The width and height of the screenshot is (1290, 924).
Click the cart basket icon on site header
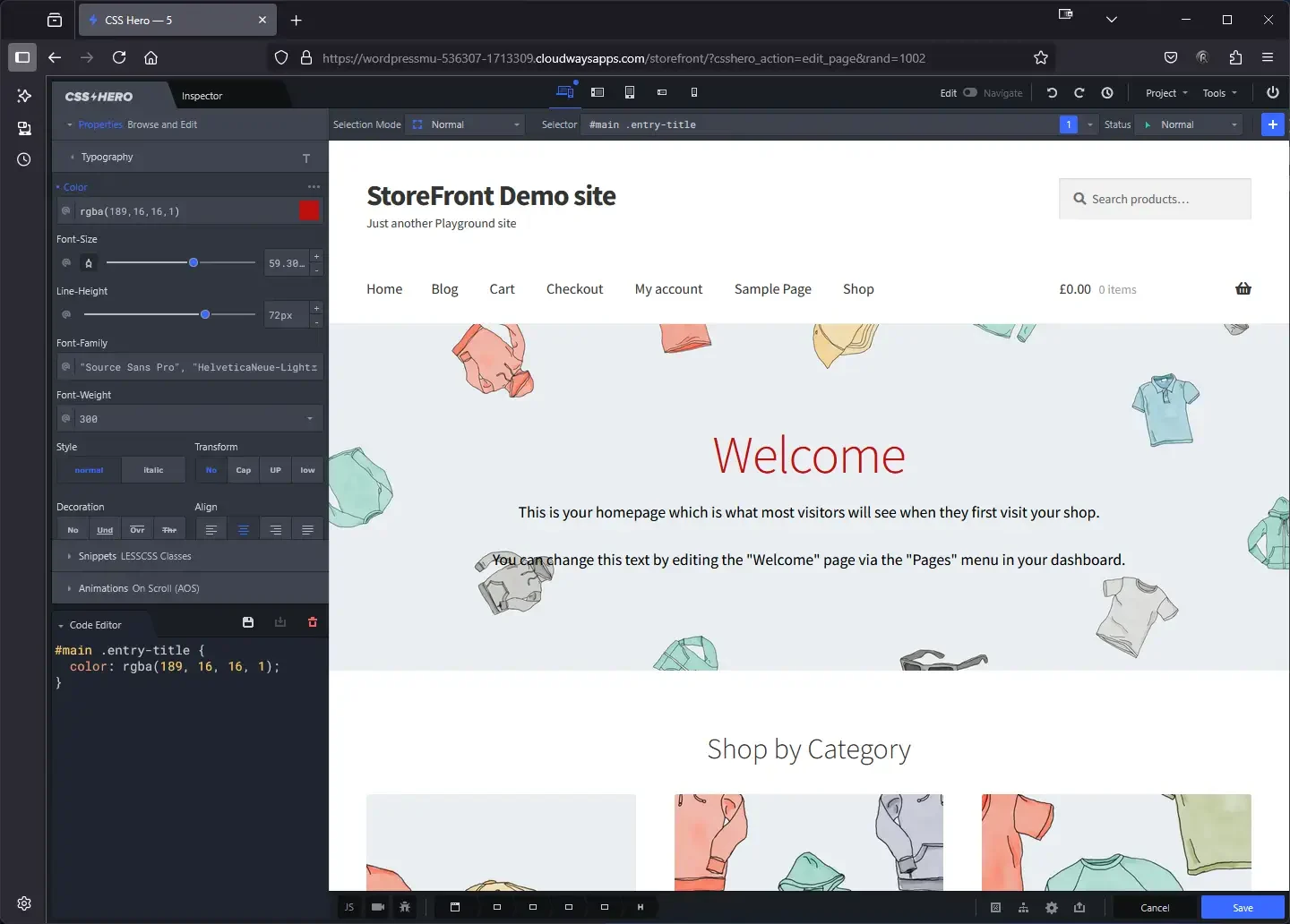click(1243, 288)
